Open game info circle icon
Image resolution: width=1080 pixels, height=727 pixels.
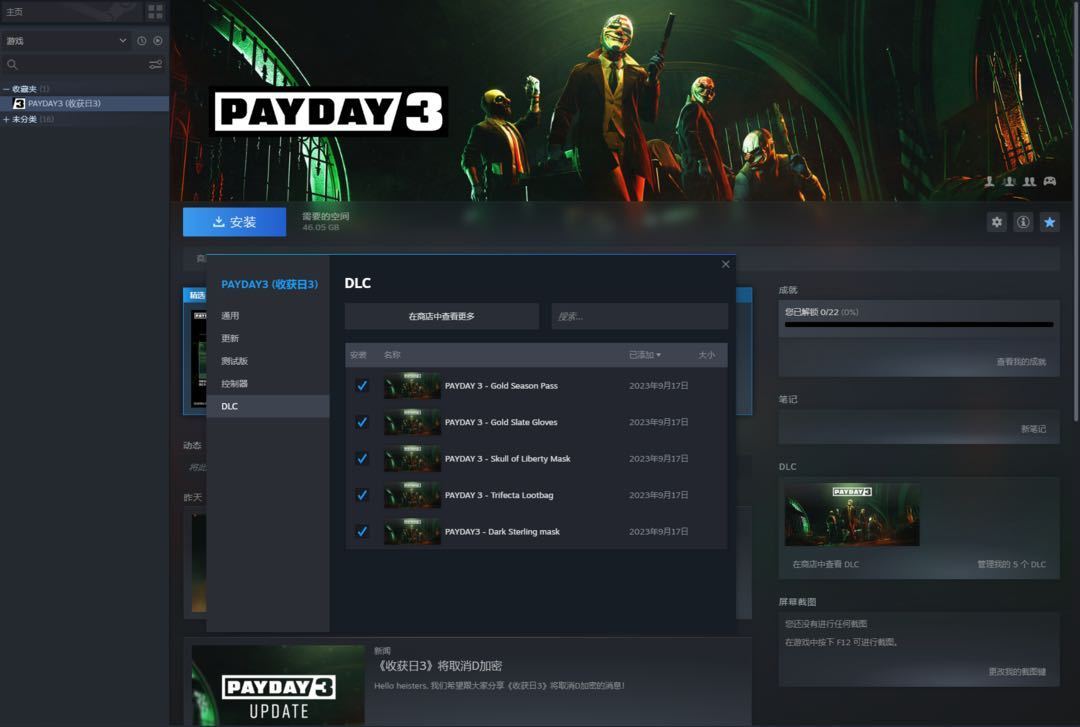pyautogui.click(x=1023, y=222)
